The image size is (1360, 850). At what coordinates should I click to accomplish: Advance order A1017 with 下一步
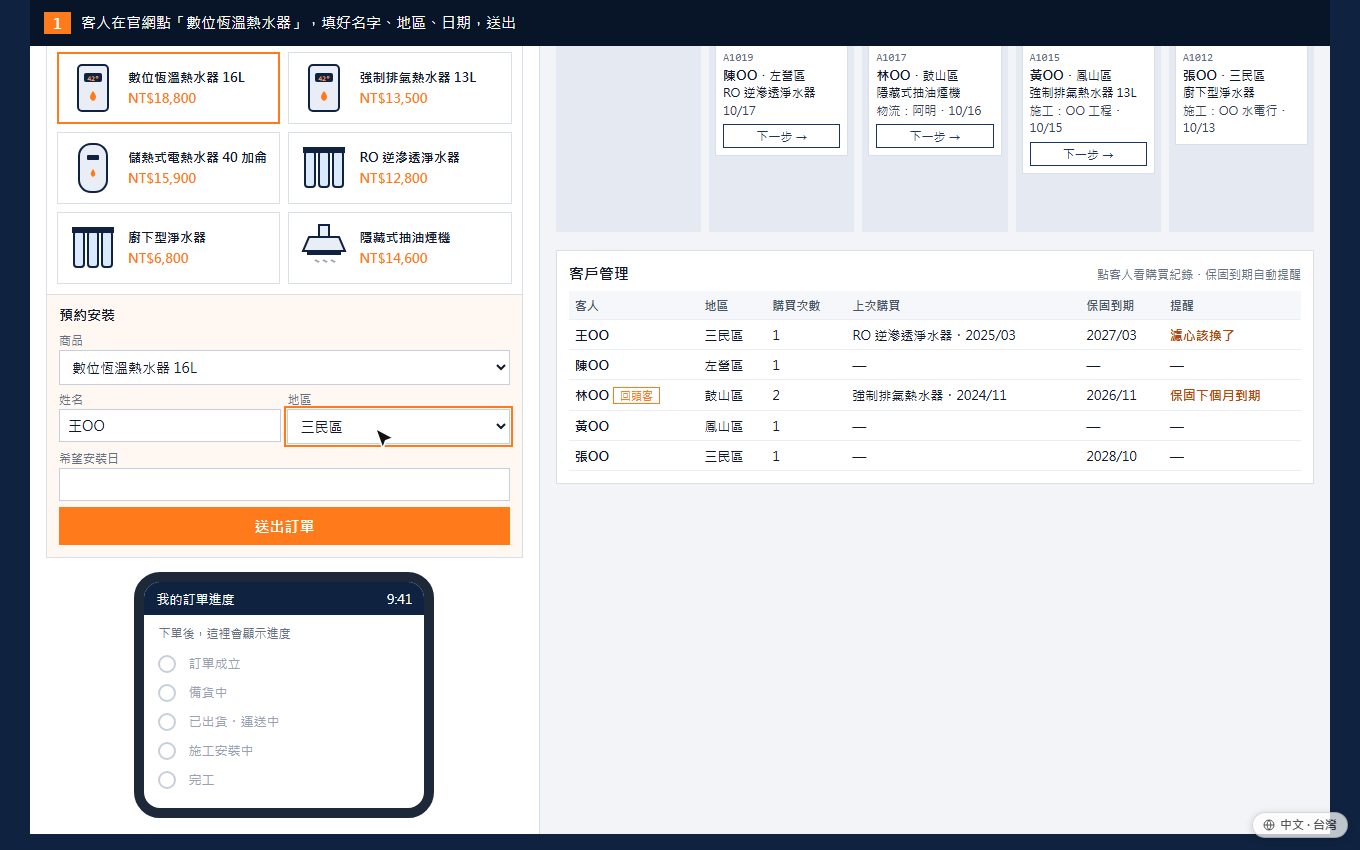point(935,136)
